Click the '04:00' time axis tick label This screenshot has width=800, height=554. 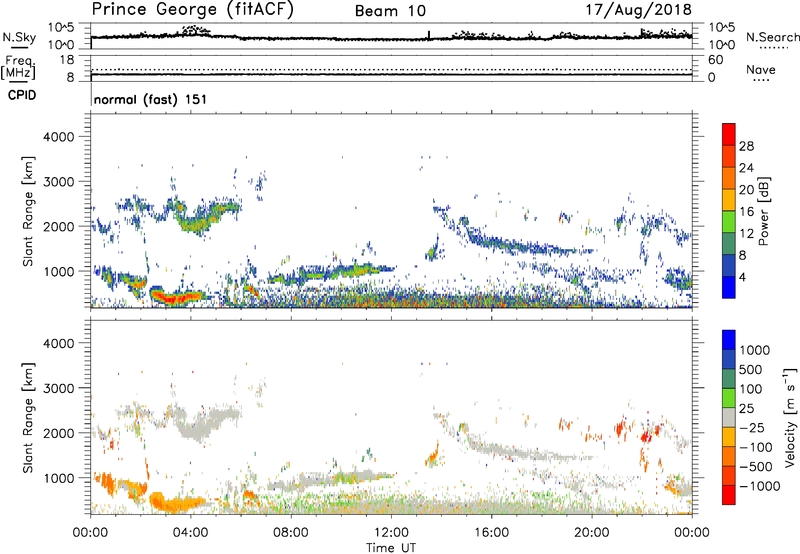(x=190, y=533)
